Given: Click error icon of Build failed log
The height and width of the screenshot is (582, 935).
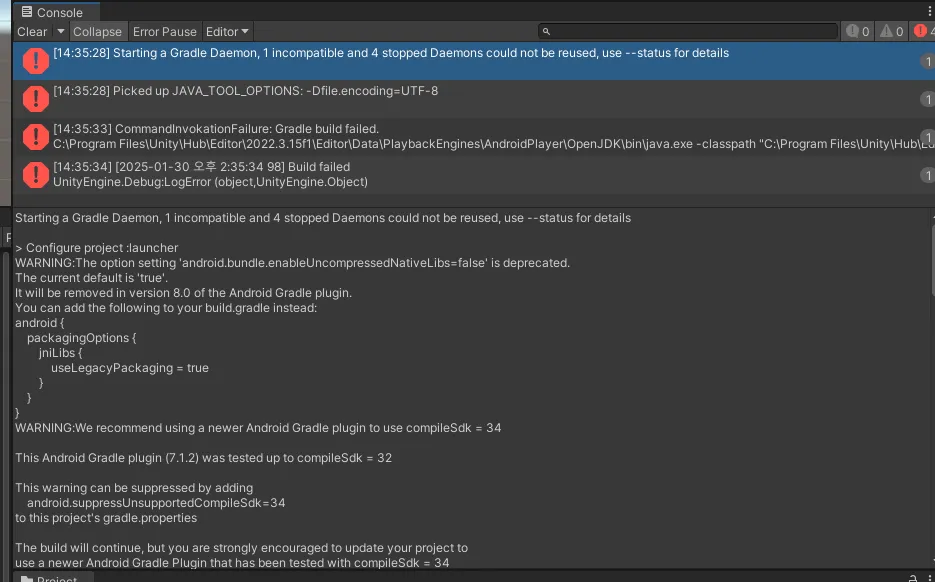Looking at the screenshot, I should coord(36,175).
